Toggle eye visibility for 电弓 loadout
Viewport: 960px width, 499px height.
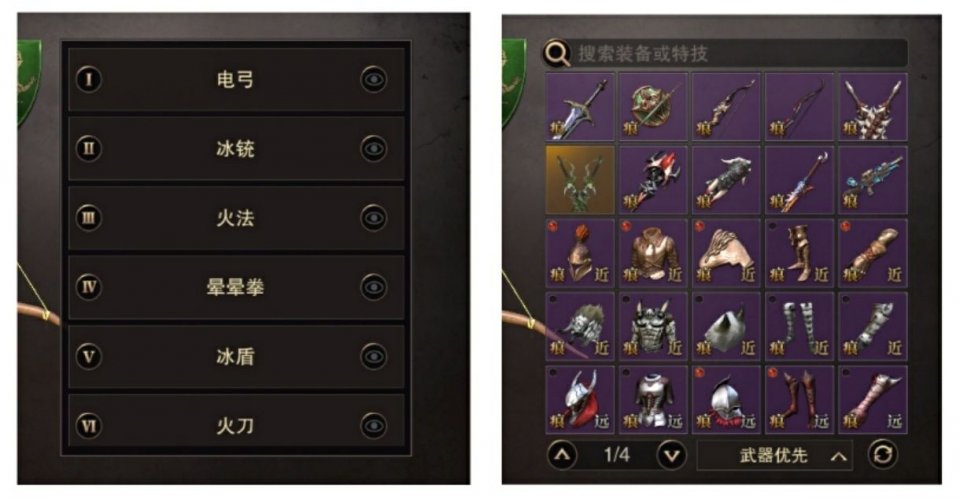[x=373, y=79]
